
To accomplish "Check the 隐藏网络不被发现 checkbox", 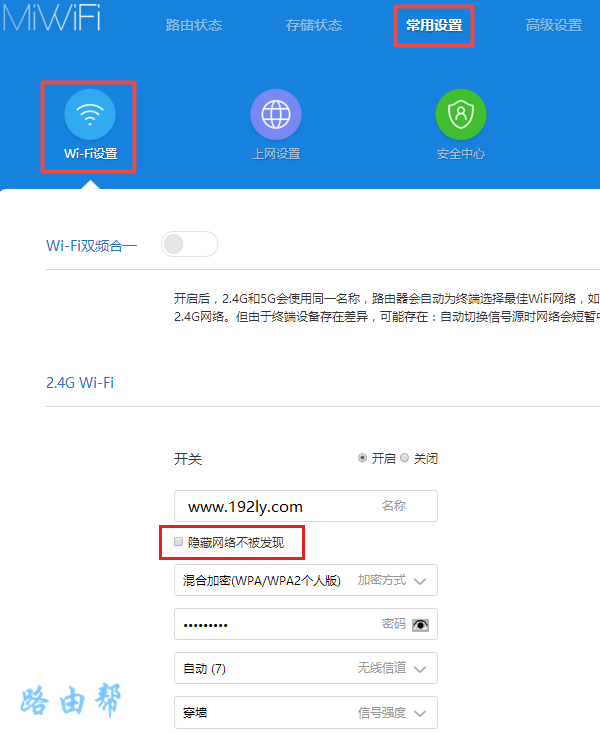I will (179, 542).
